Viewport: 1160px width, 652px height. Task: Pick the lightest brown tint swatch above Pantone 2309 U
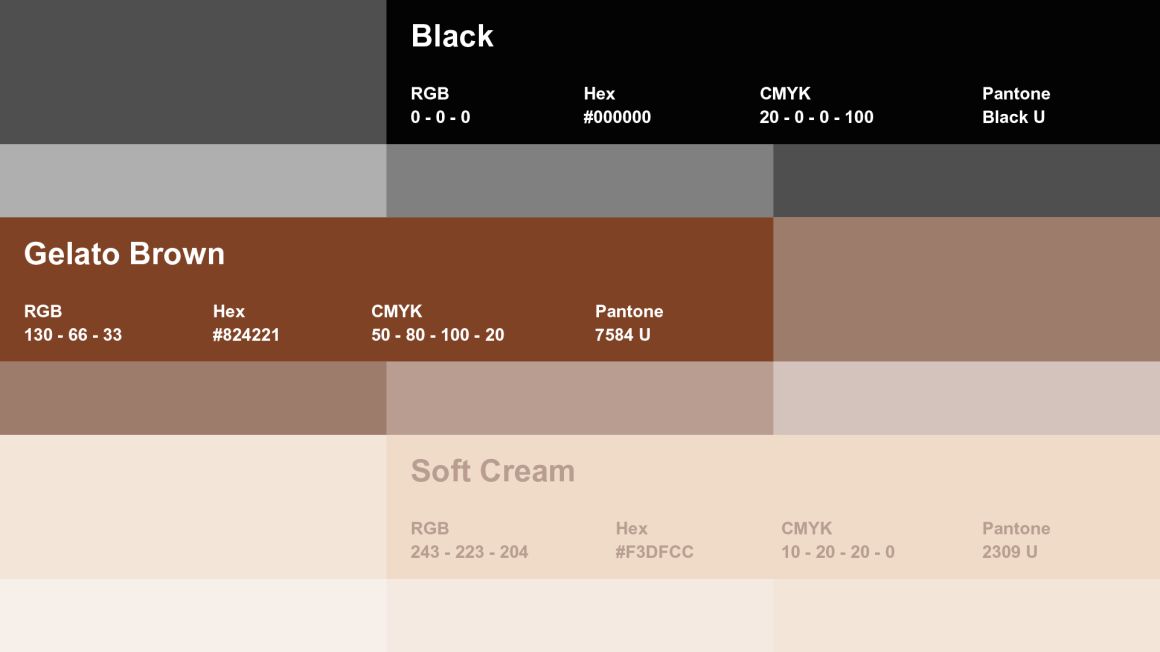[x=966, y=398]
